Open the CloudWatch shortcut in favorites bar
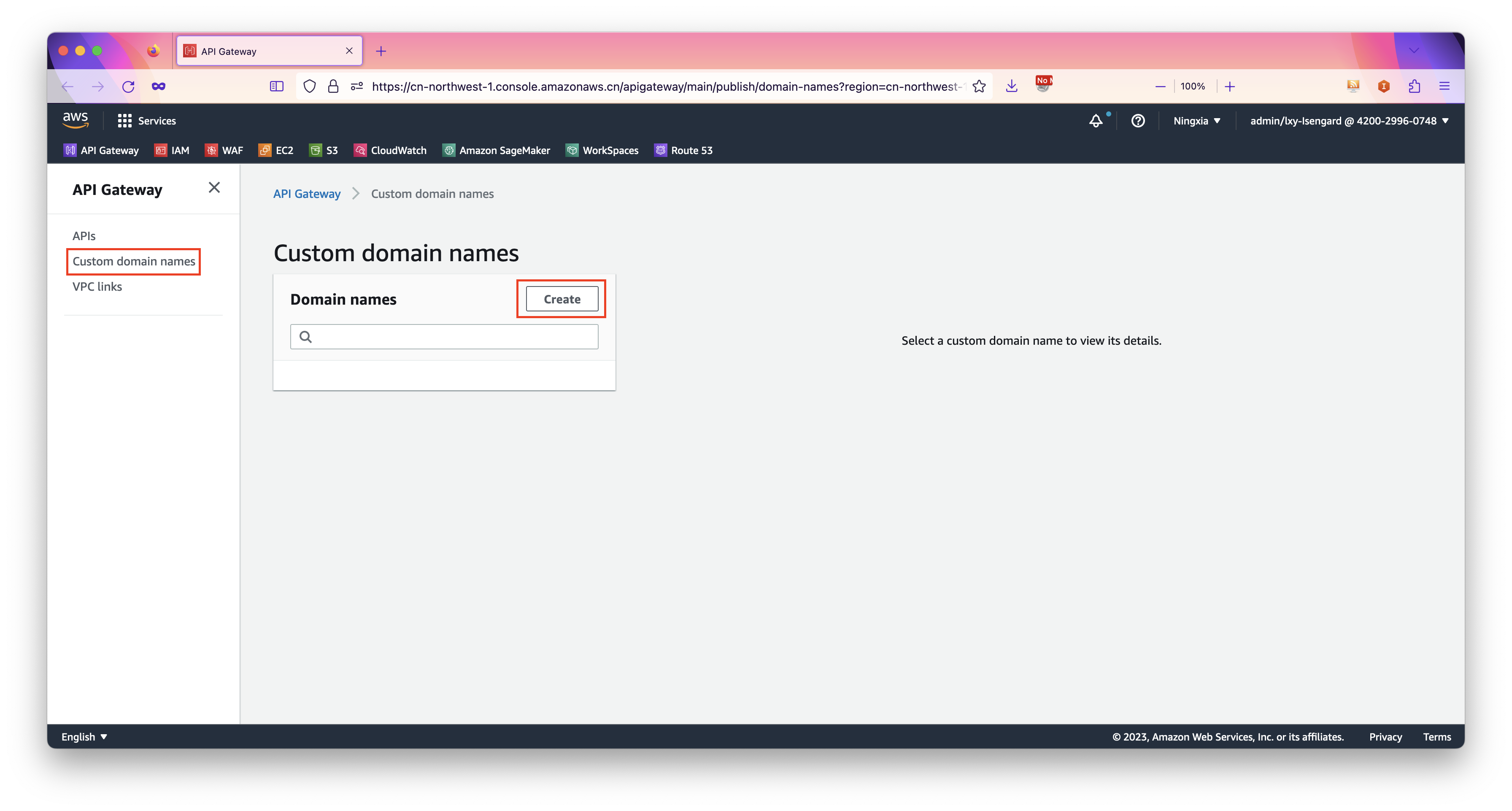 tap(390, 150)
